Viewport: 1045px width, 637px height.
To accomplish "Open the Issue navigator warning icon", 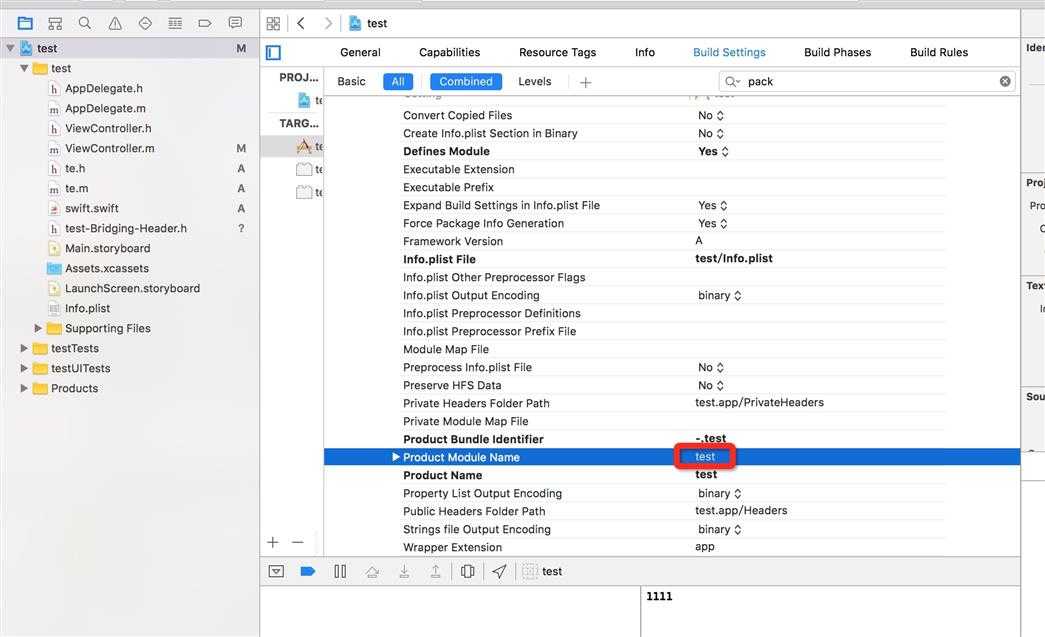I will pos(115,23).
